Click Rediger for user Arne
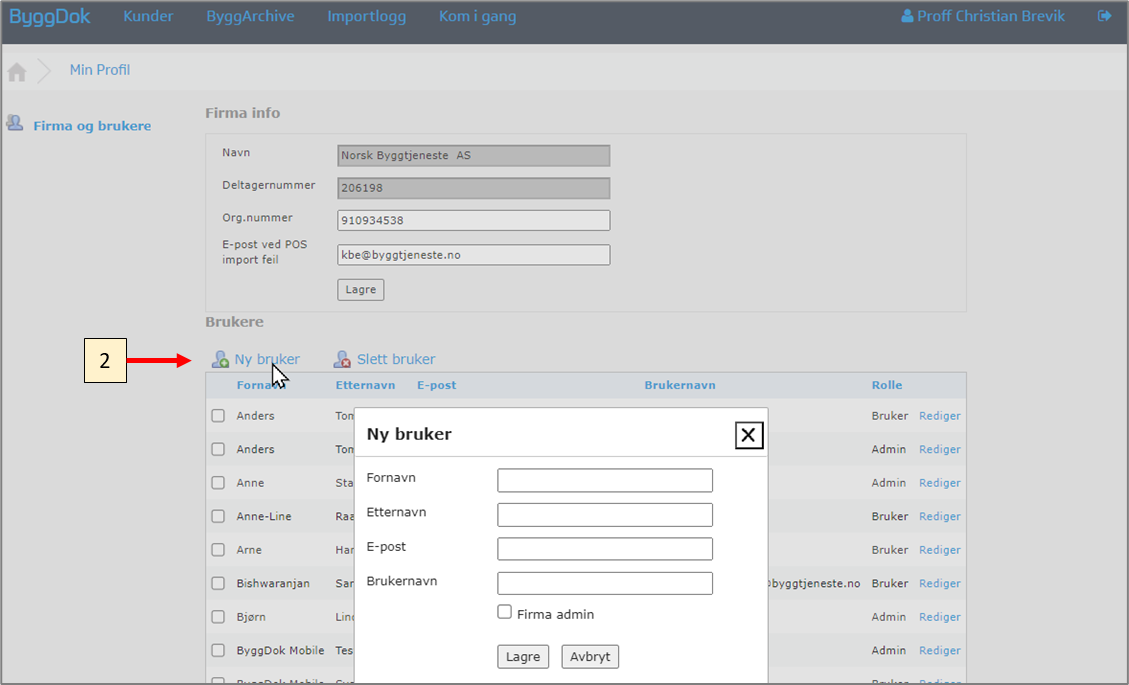 pyautogui.click(x=939, y=550)
